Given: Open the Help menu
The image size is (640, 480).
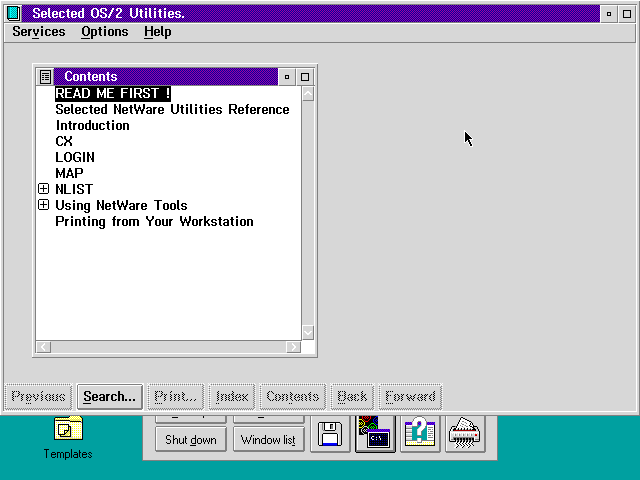Looking at the screenshot, I should [158, 32].
